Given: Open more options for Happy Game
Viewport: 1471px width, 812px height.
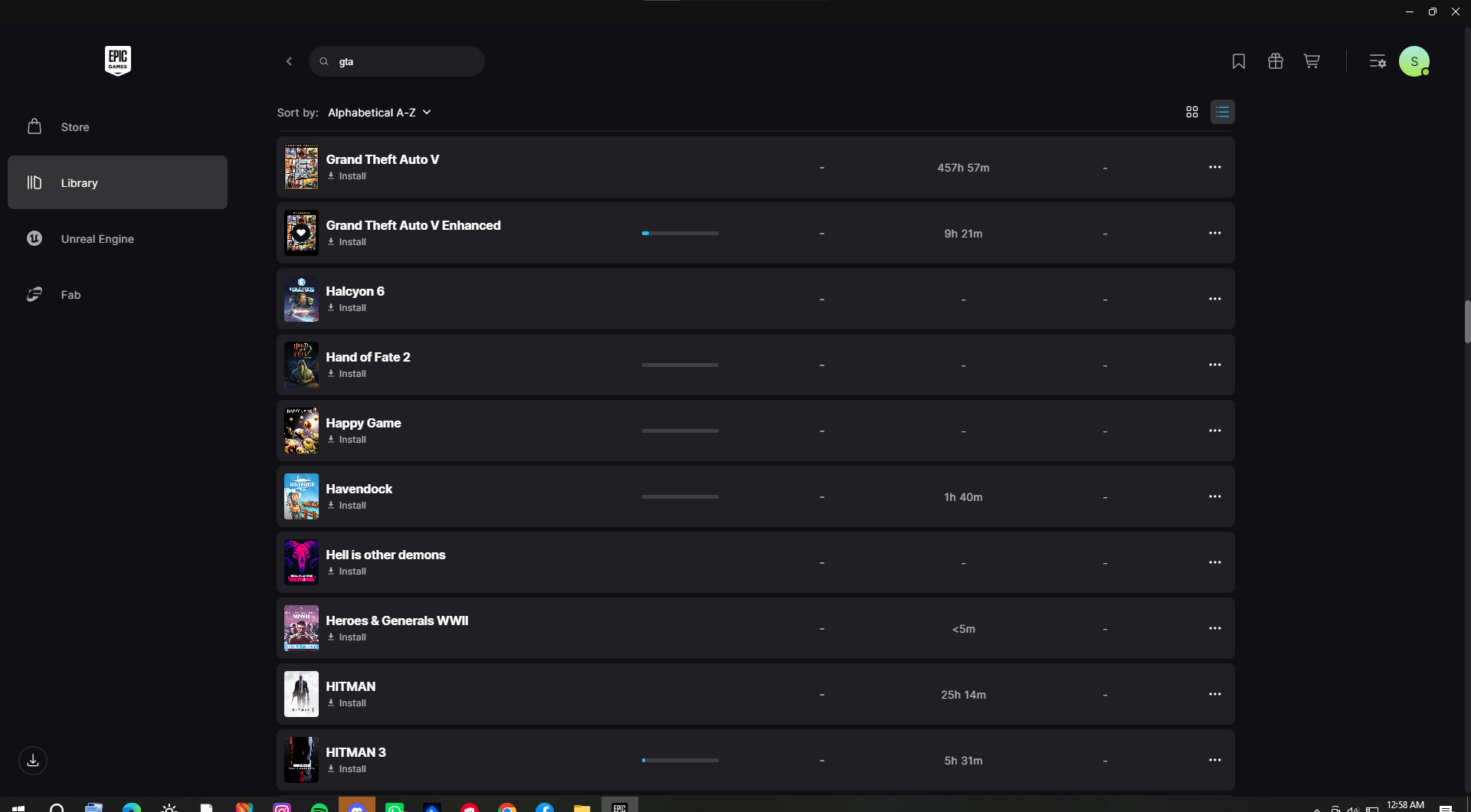Looking at the screenshot, I should 1215,431.
